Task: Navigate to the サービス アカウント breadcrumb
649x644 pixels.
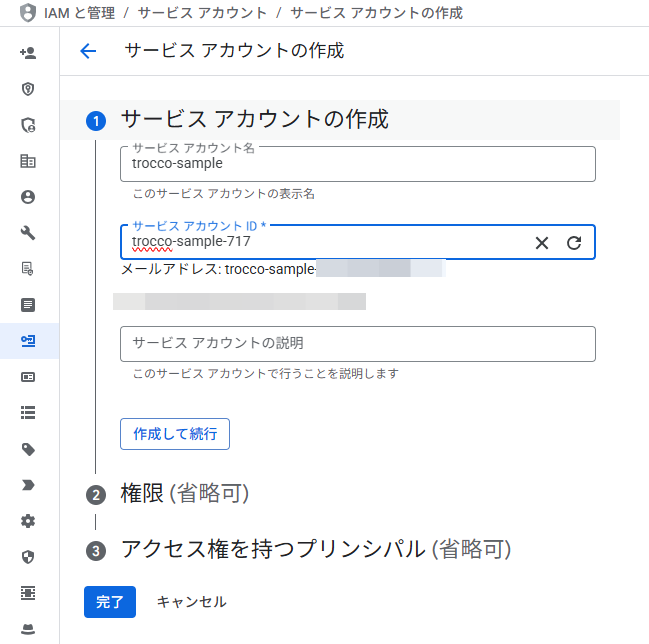Action: coord(202,13)
